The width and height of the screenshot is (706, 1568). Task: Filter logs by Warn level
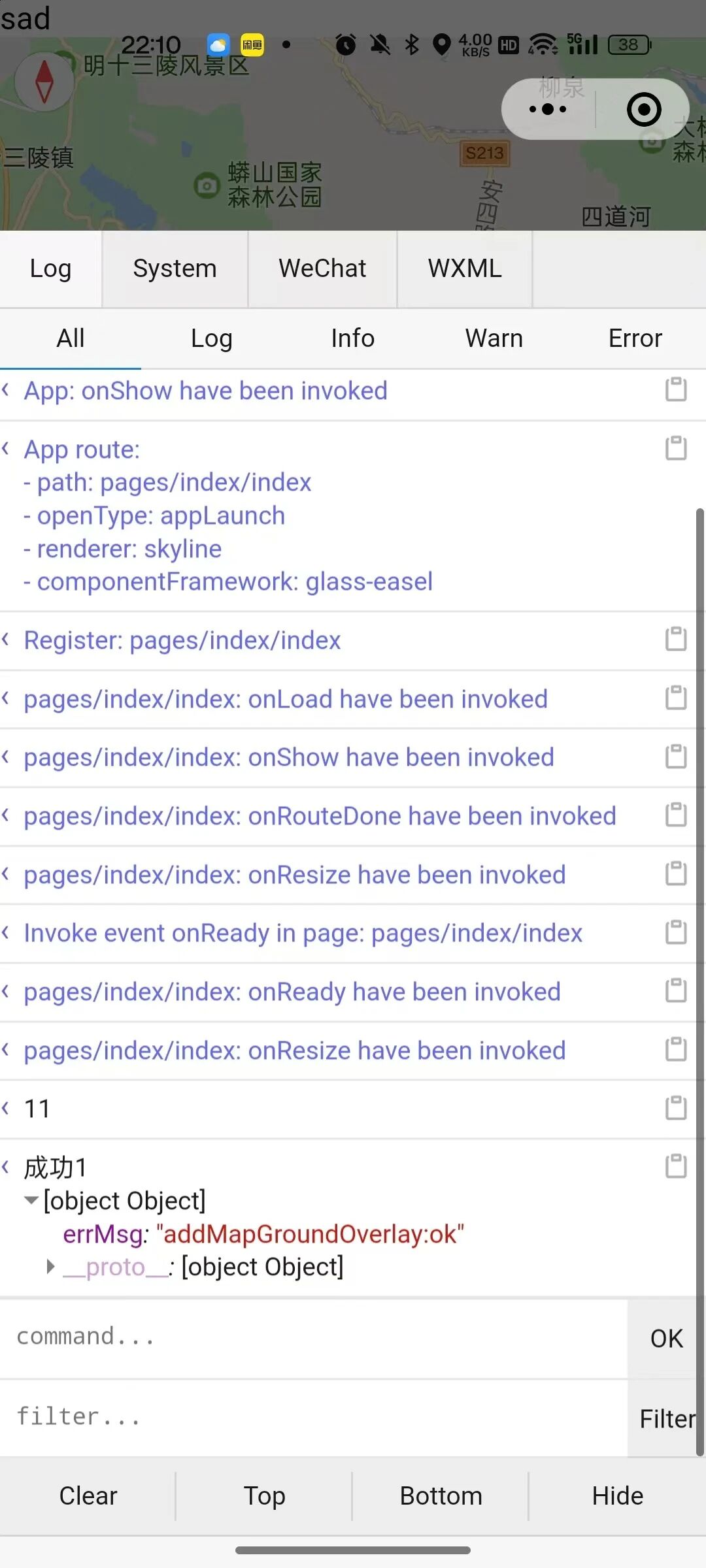(494, 338)
